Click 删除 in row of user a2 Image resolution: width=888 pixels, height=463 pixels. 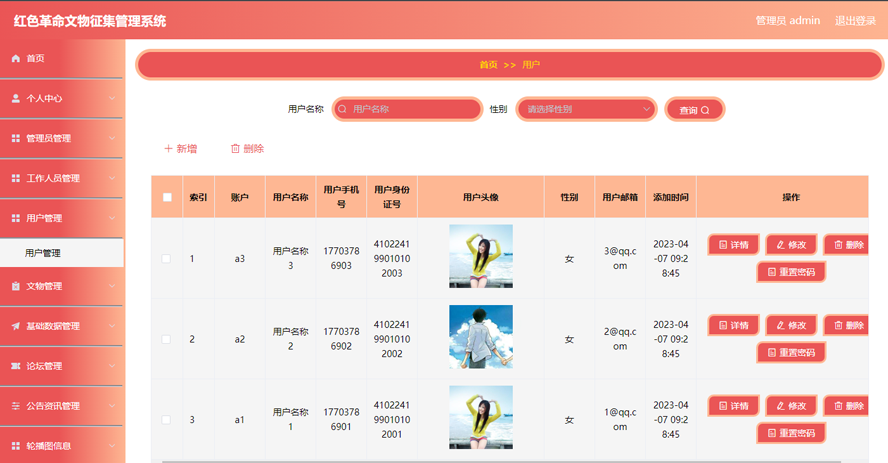846,325
